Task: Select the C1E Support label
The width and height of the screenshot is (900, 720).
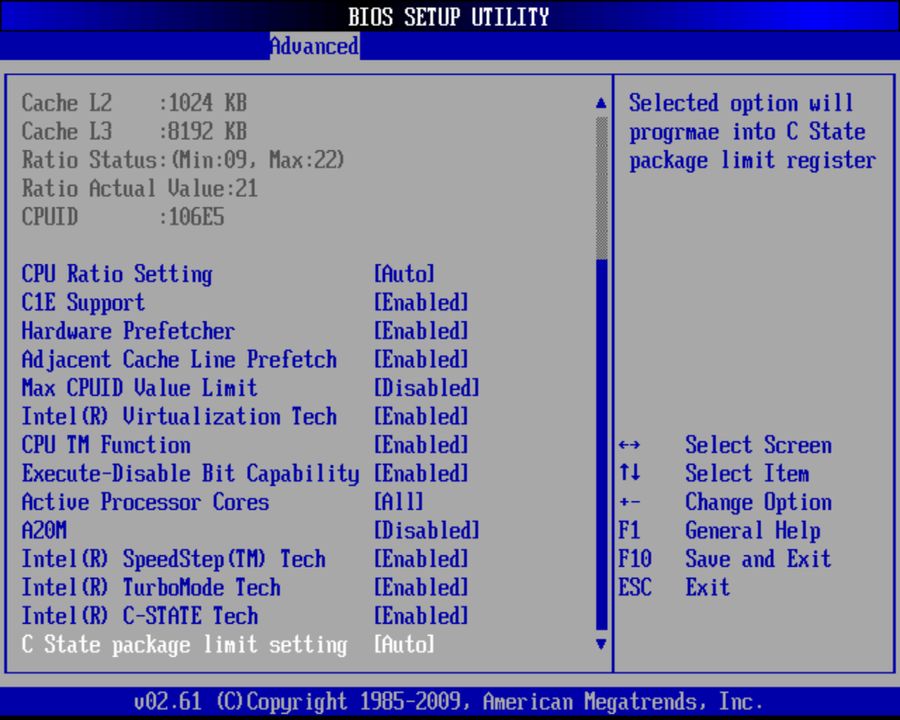Action: (x=83, y=303)
